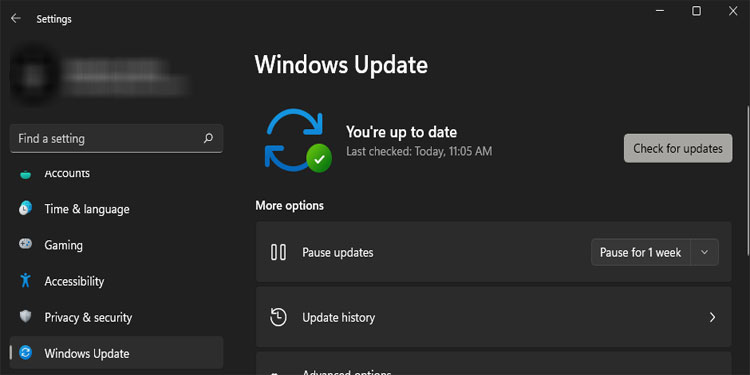
Task: Click the Settings window title text
Action: click(x=54, y=19)
